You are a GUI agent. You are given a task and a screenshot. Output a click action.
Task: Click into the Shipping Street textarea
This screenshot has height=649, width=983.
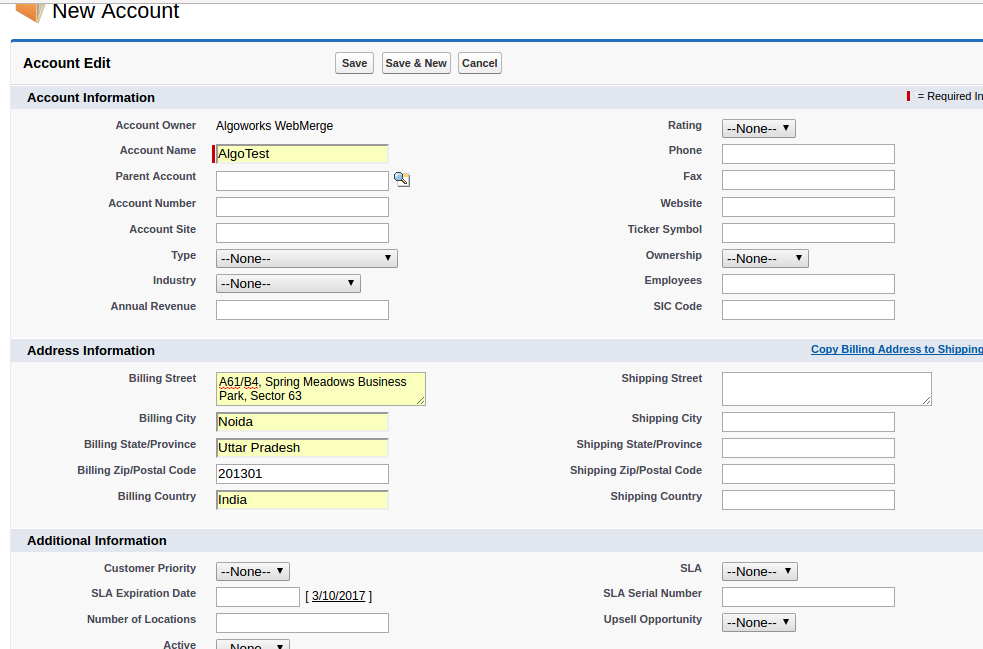tap(826, 389)
